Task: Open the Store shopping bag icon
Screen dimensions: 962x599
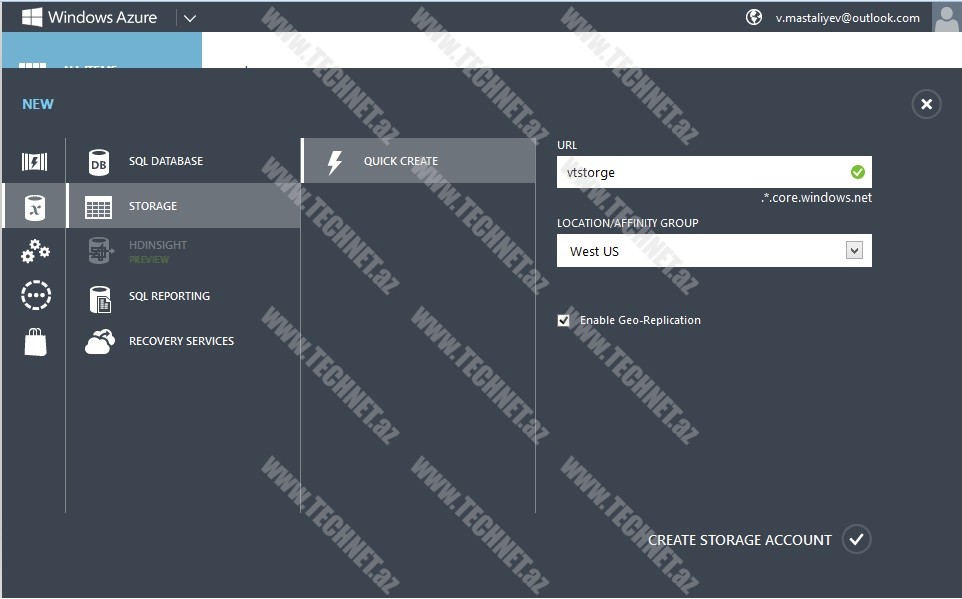Action: coord(34,342)
